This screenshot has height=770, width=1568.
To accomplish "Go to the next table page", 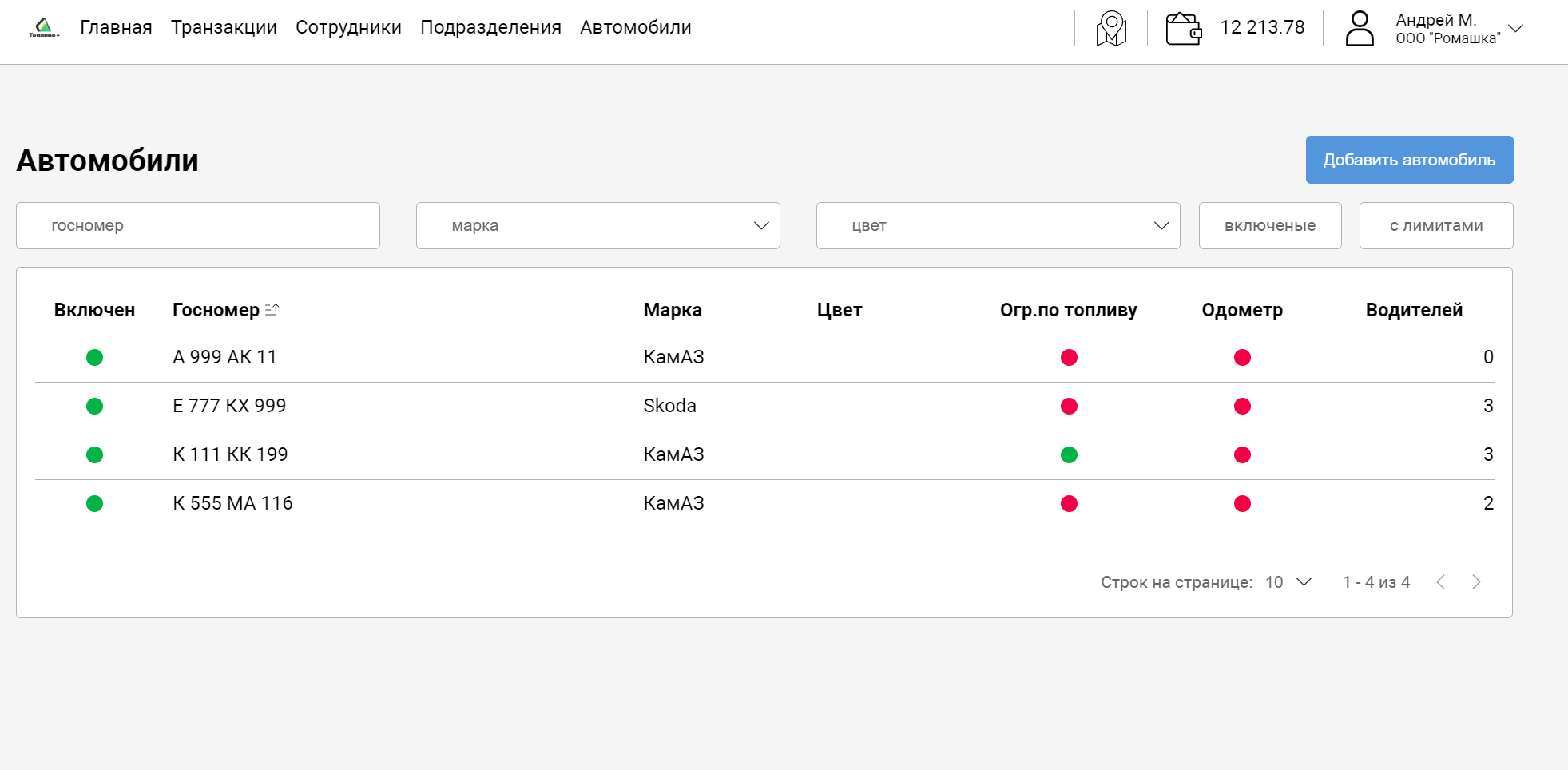I will 1476,582.
